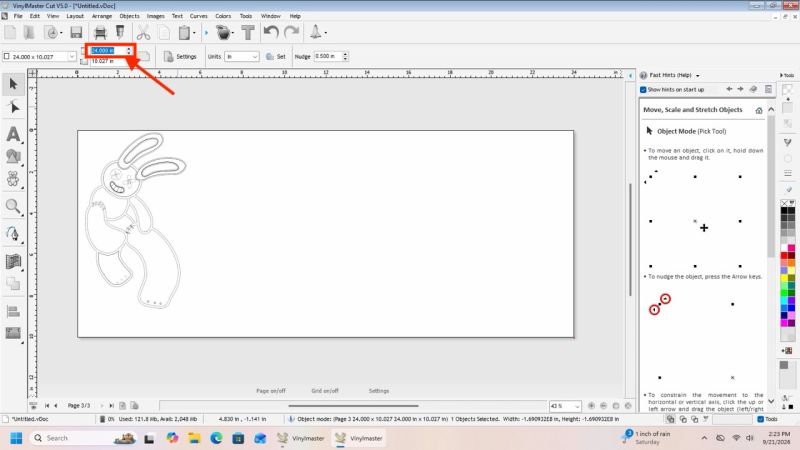Open Microsoft Edge from the taskbar
Viewport: 800px width, 450px height.
tap(216, 438)
